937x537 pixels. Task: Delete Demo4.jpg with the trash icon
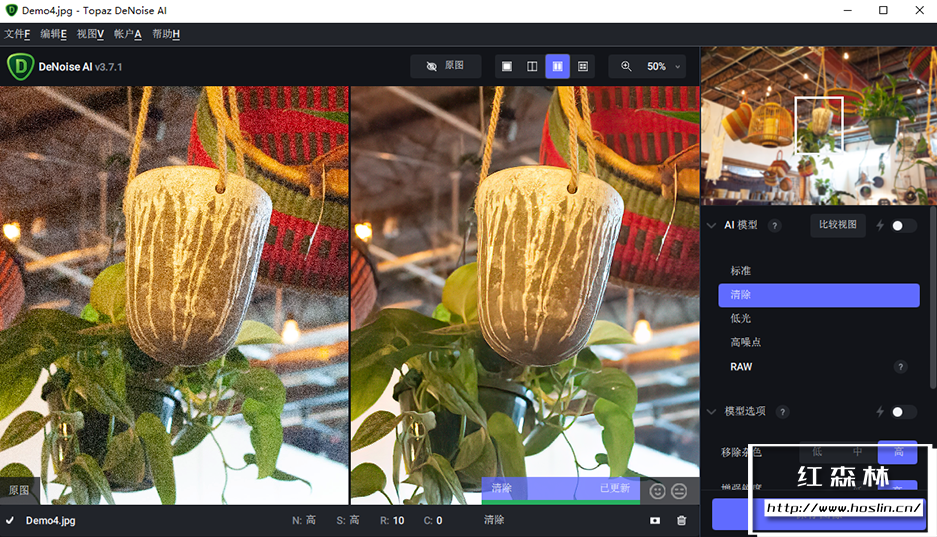pos(681,520)
